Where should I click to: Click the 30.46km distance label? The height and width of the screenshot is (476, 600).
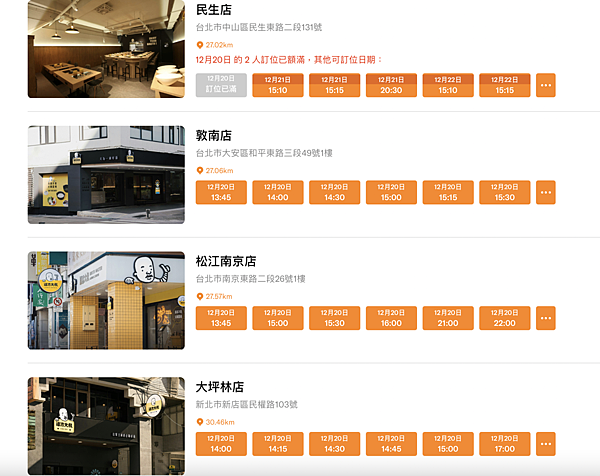pos(220,422)
